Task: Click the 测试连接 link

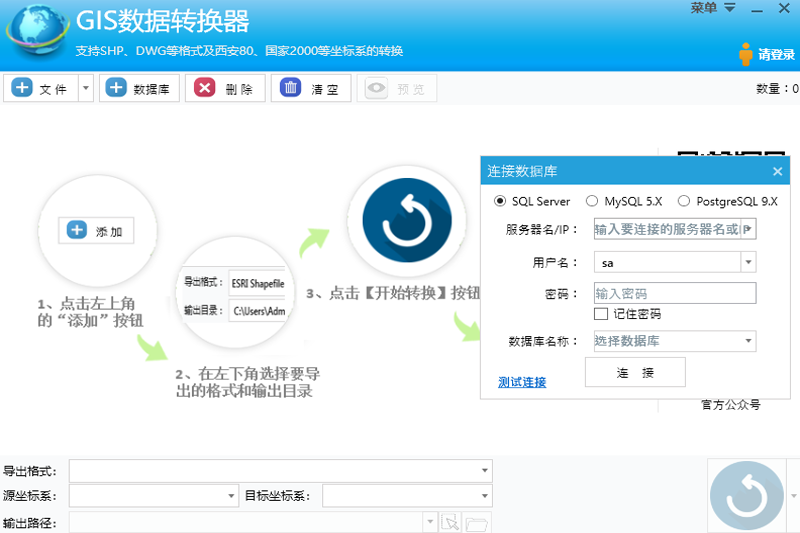Action: point(522,382)
